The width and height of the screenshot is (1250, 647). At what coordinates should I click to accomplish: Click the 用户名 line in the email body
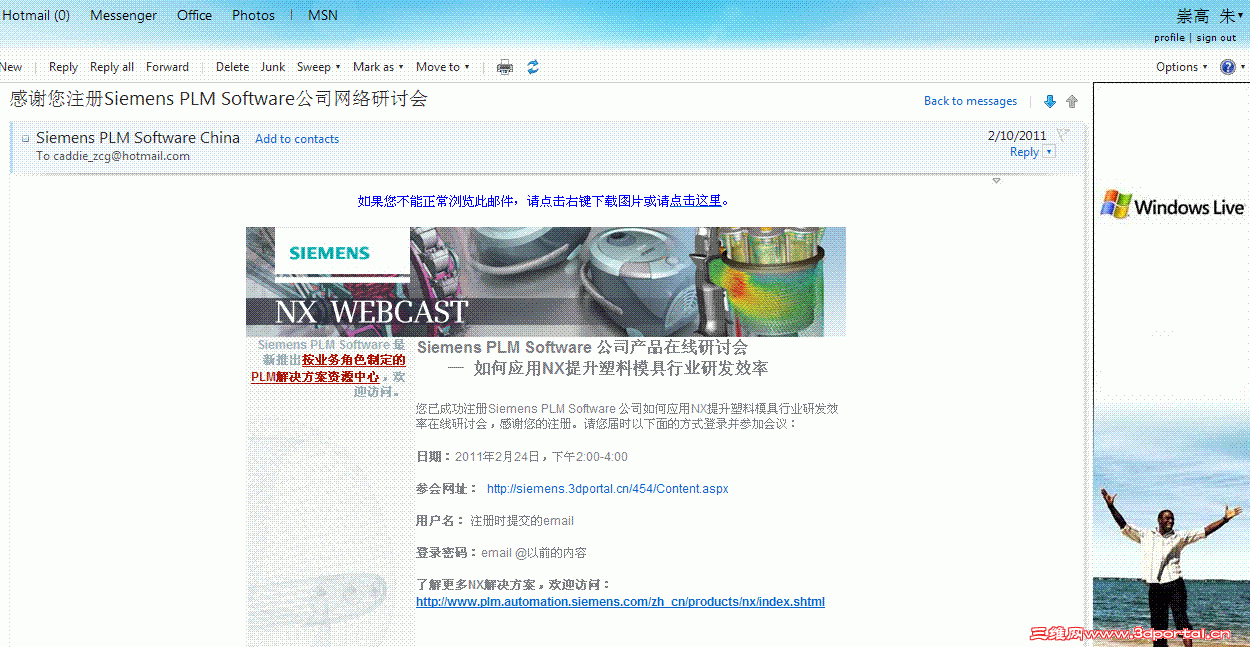(495, 521)
